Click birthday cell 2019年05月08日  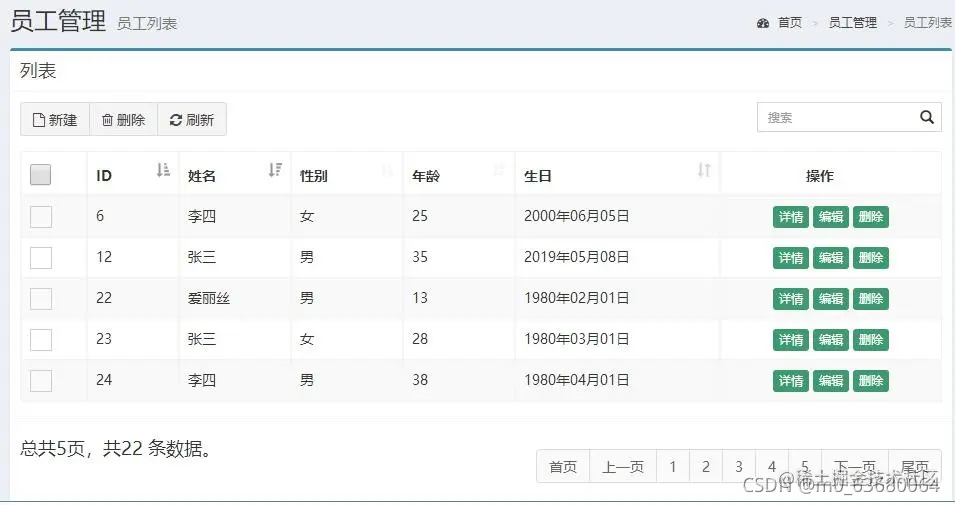(x=577, y=257)
